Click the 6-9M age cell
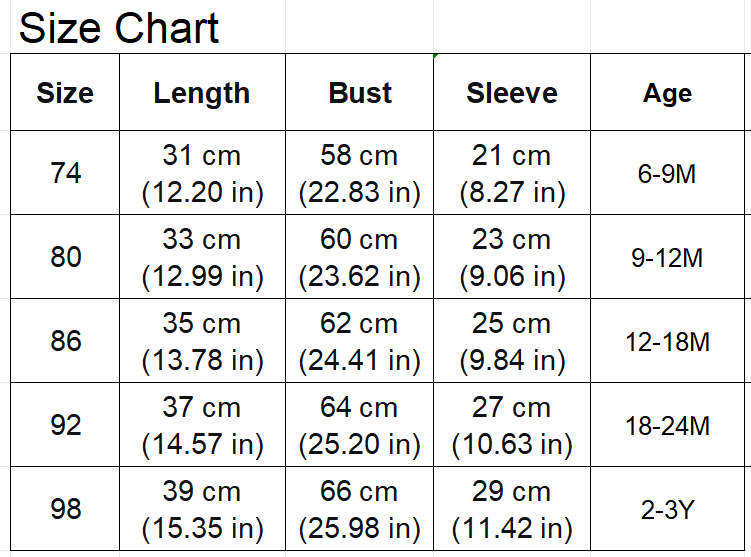The width and height of the screenshot is (751, 557). point(667,173)
